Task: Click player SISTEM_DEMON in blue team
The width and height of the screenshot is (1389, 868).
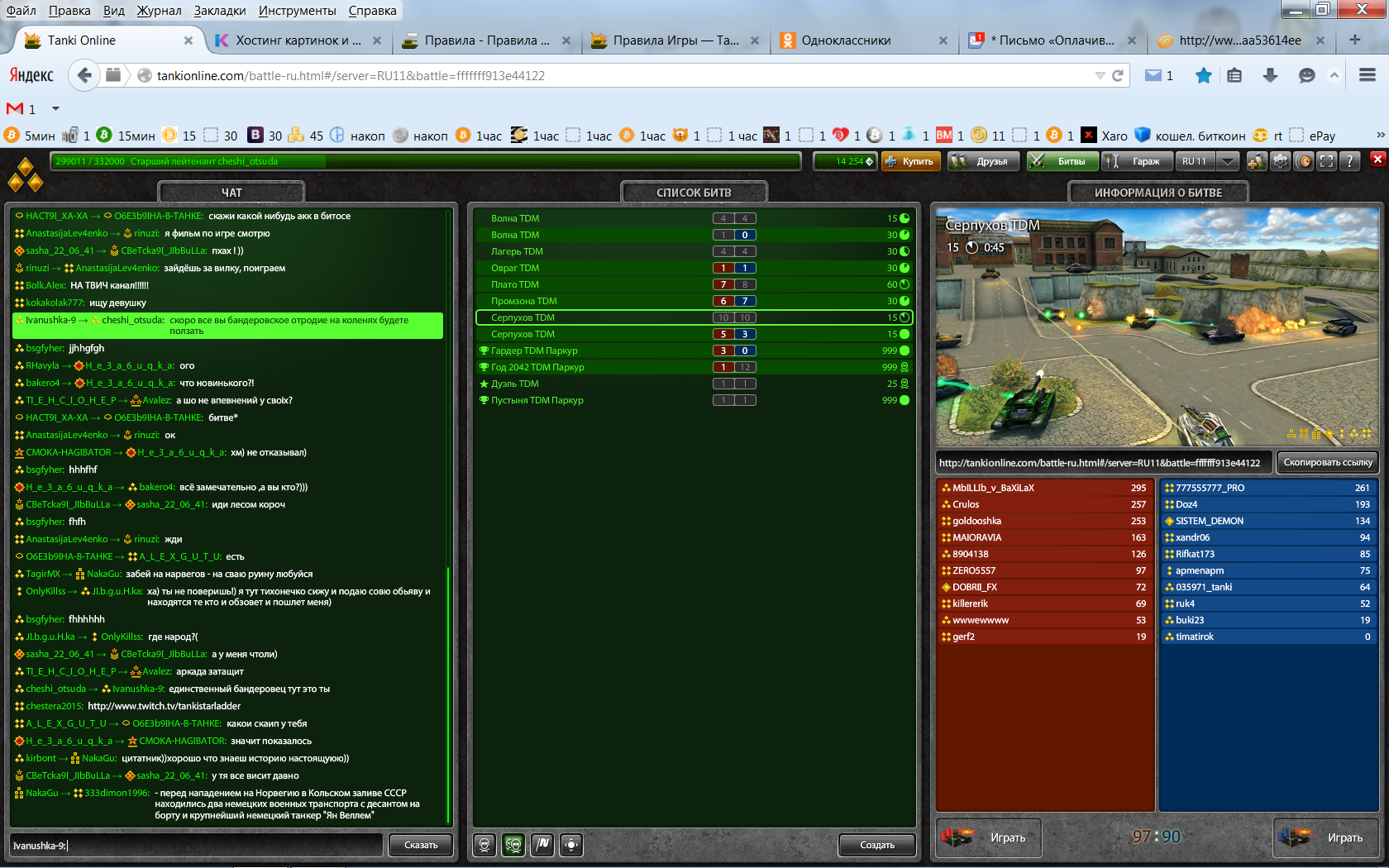Action: (1268, 521)
